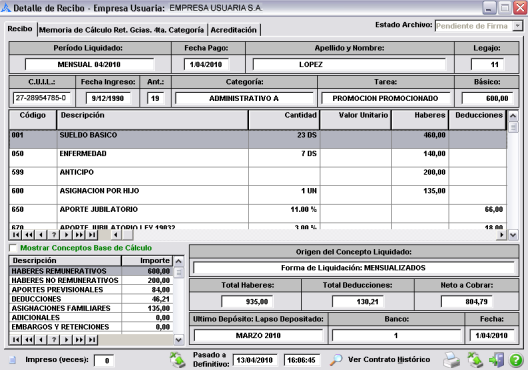Click the green help question mark icon
This screenshot has height=370, width=528.
pos(516,360)
